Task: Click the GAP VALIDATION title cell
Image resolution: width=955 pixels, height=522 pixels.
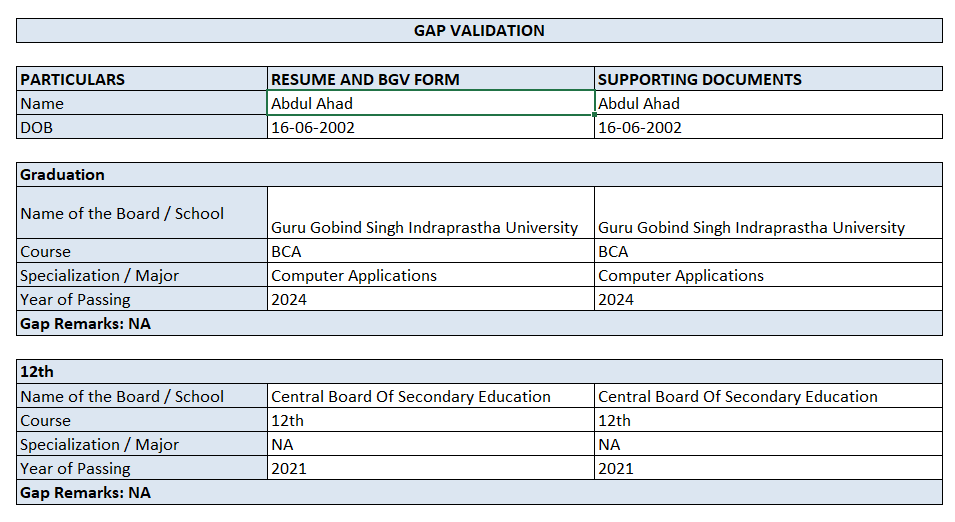Action: click(x=479, y=31)
